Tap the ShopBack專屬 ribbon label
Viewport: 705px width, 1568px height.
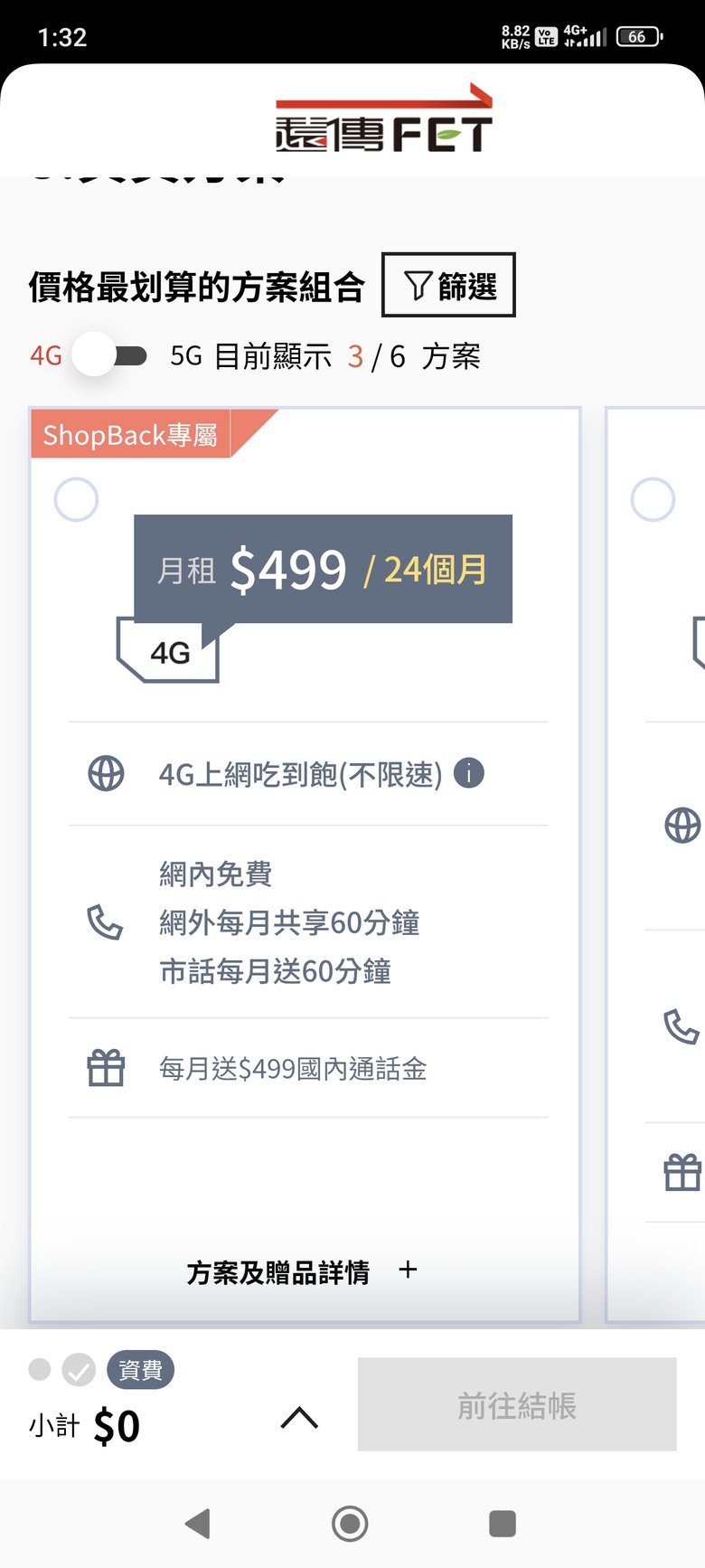click(131, 435)
